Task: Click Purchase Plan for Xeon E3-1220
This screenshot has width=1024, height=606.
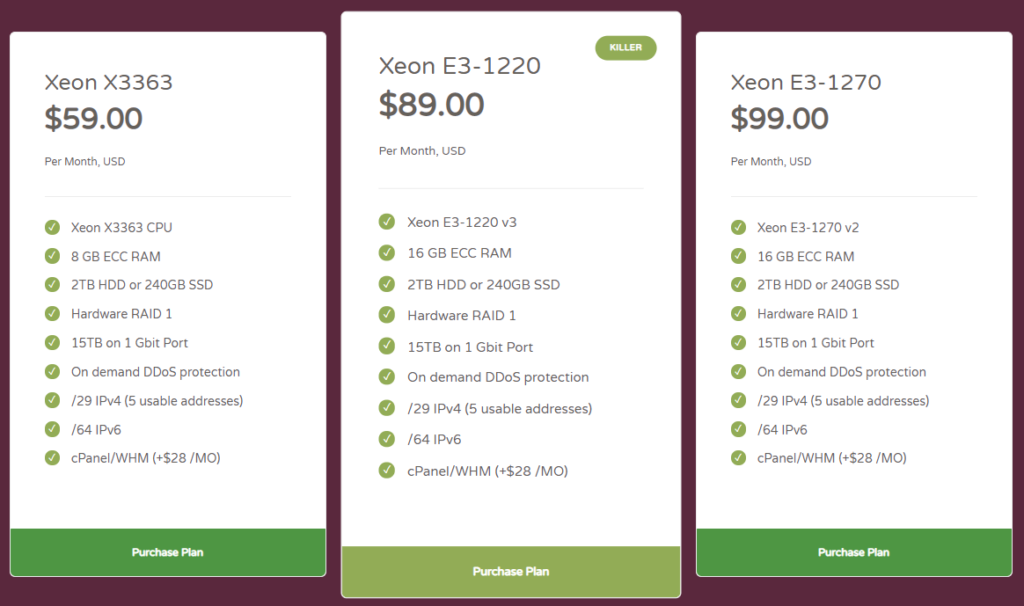Action: [x=511, y=571]
